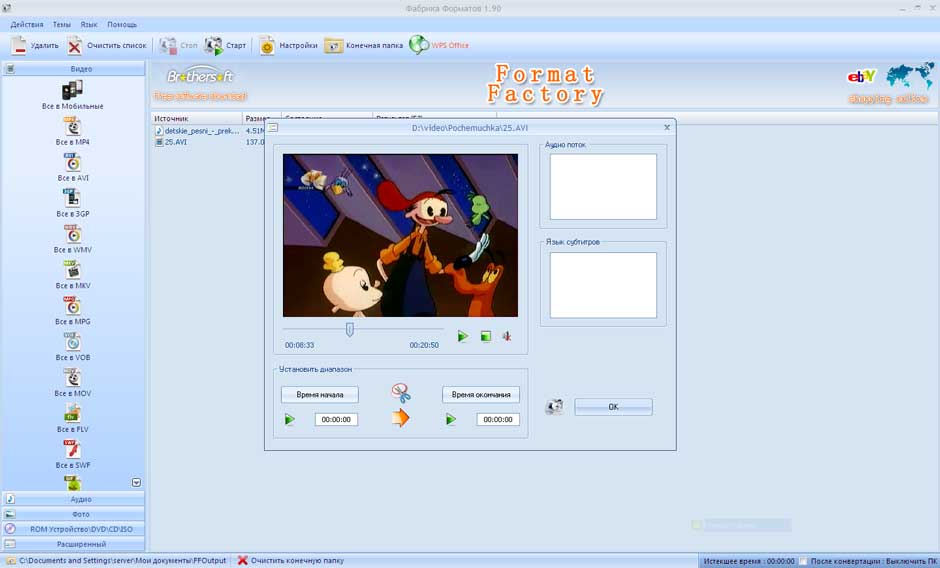Expand the Фото category panel
Viewport: 940px width, 568px height.
pyautogui.click(x=73, y=513)
